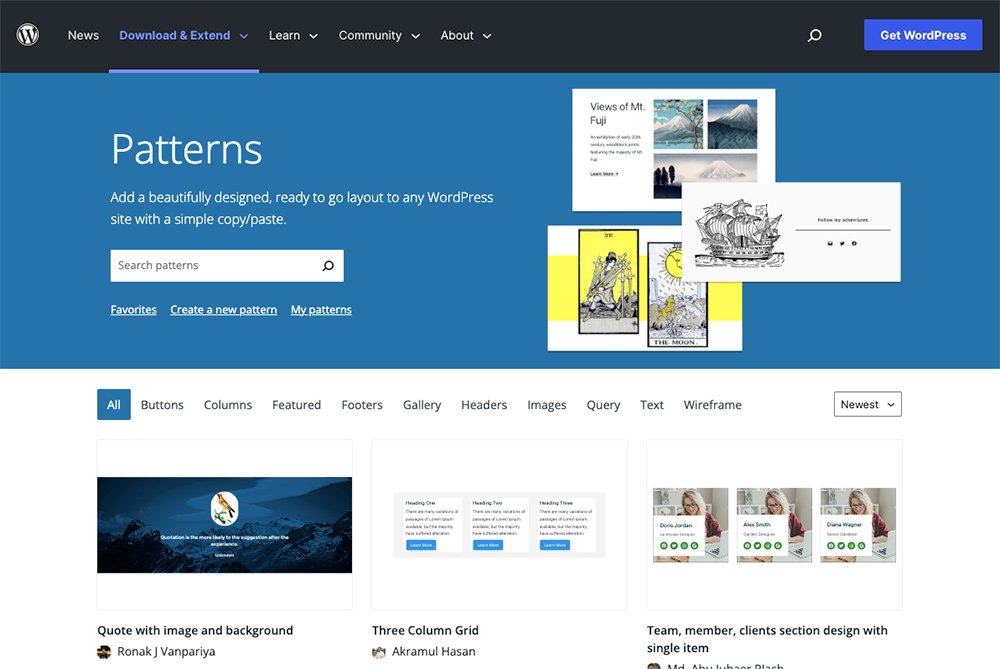Expand the Download & Extend menu chevron

click(244, 36)
